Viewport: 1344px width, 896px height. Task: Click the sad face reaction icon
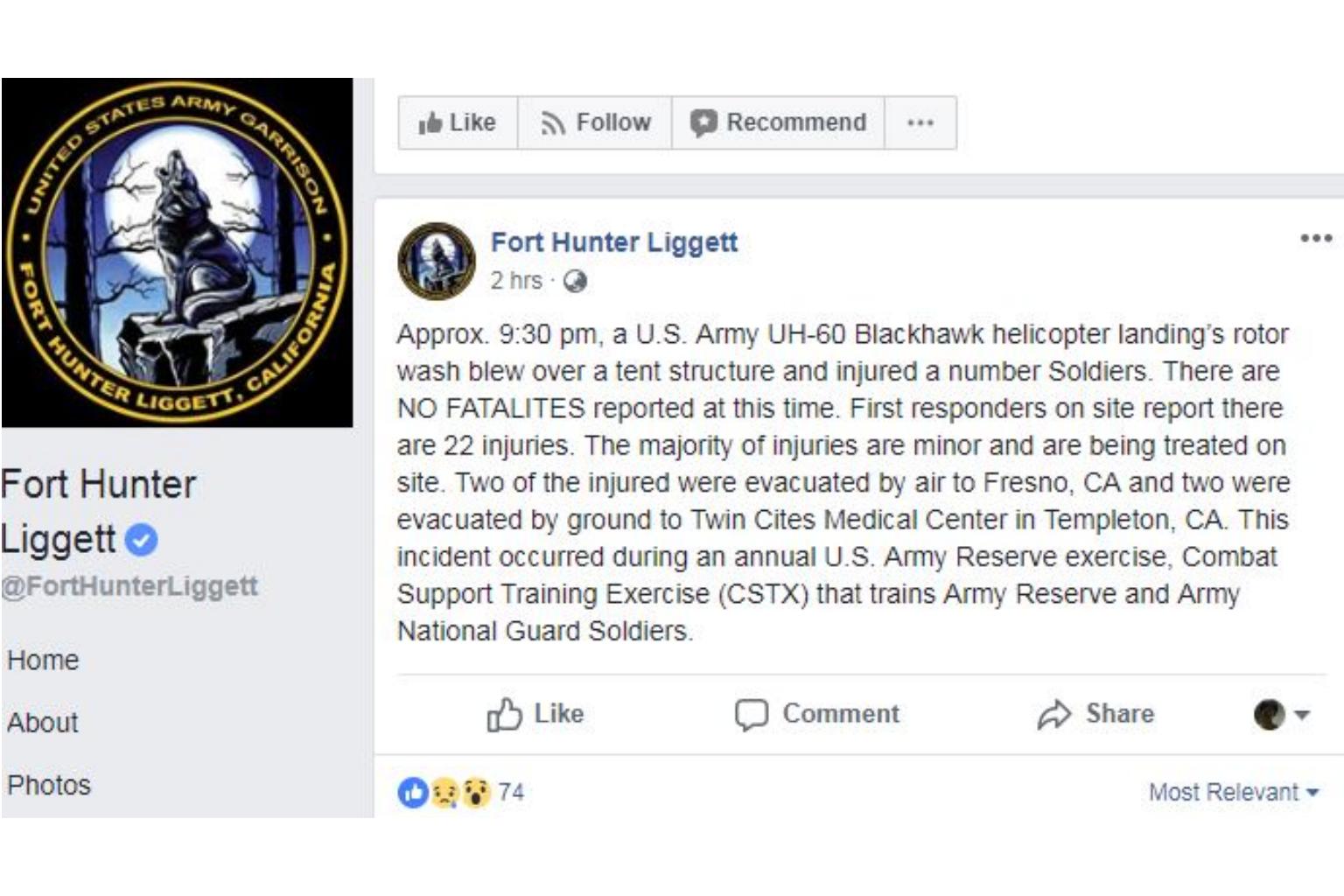pyautogui.click(x=444, y=793)
